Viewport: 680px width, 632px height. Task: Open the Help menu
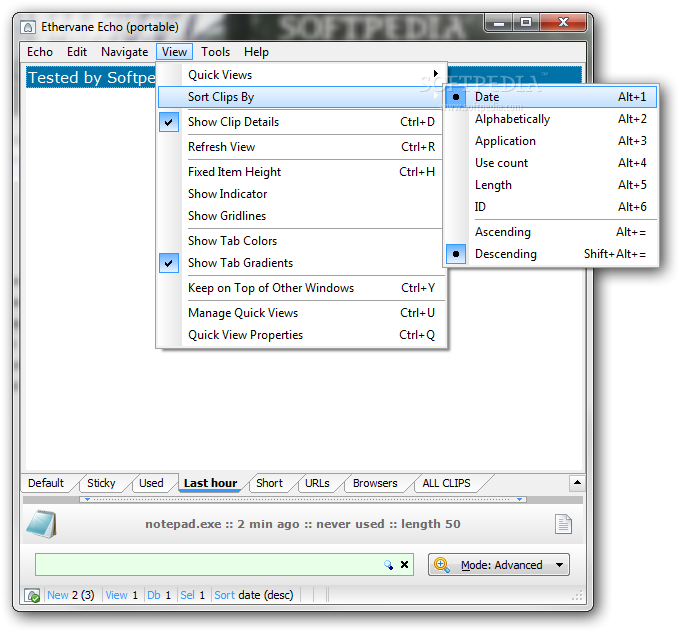click(x=256, y=52)
